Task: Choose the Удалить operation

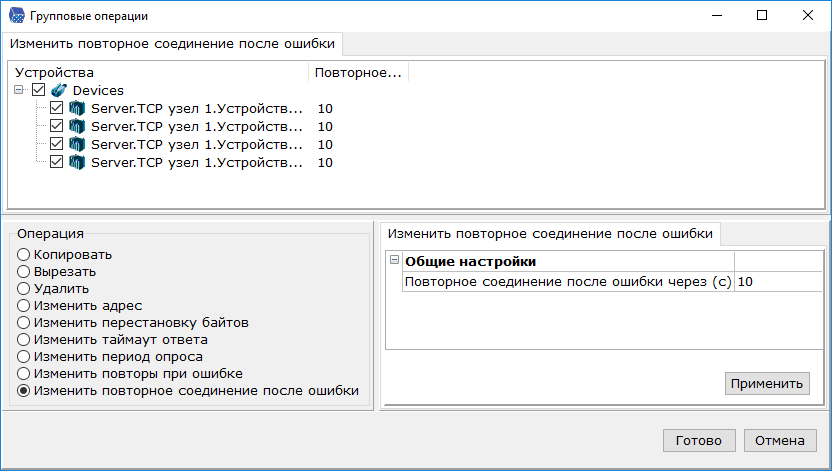Action: click(x=23, y=289)
